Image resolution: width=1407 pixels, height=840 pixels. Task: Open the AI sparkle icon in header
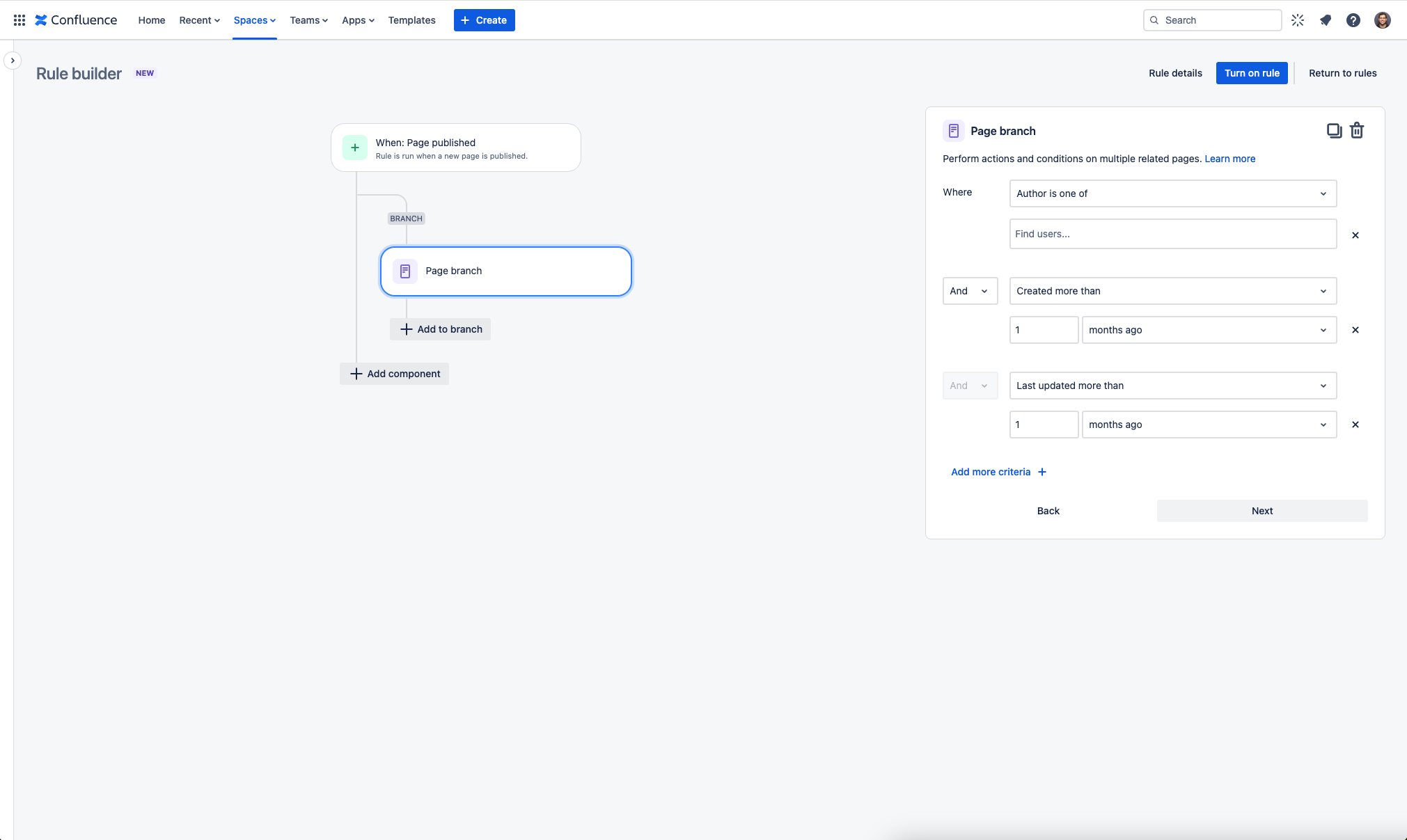1298,20
